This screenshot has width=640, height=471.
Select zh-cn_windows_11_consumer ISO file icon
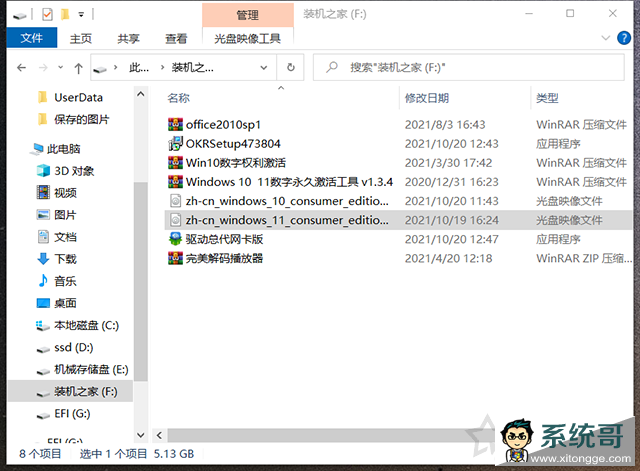(175, 220)
